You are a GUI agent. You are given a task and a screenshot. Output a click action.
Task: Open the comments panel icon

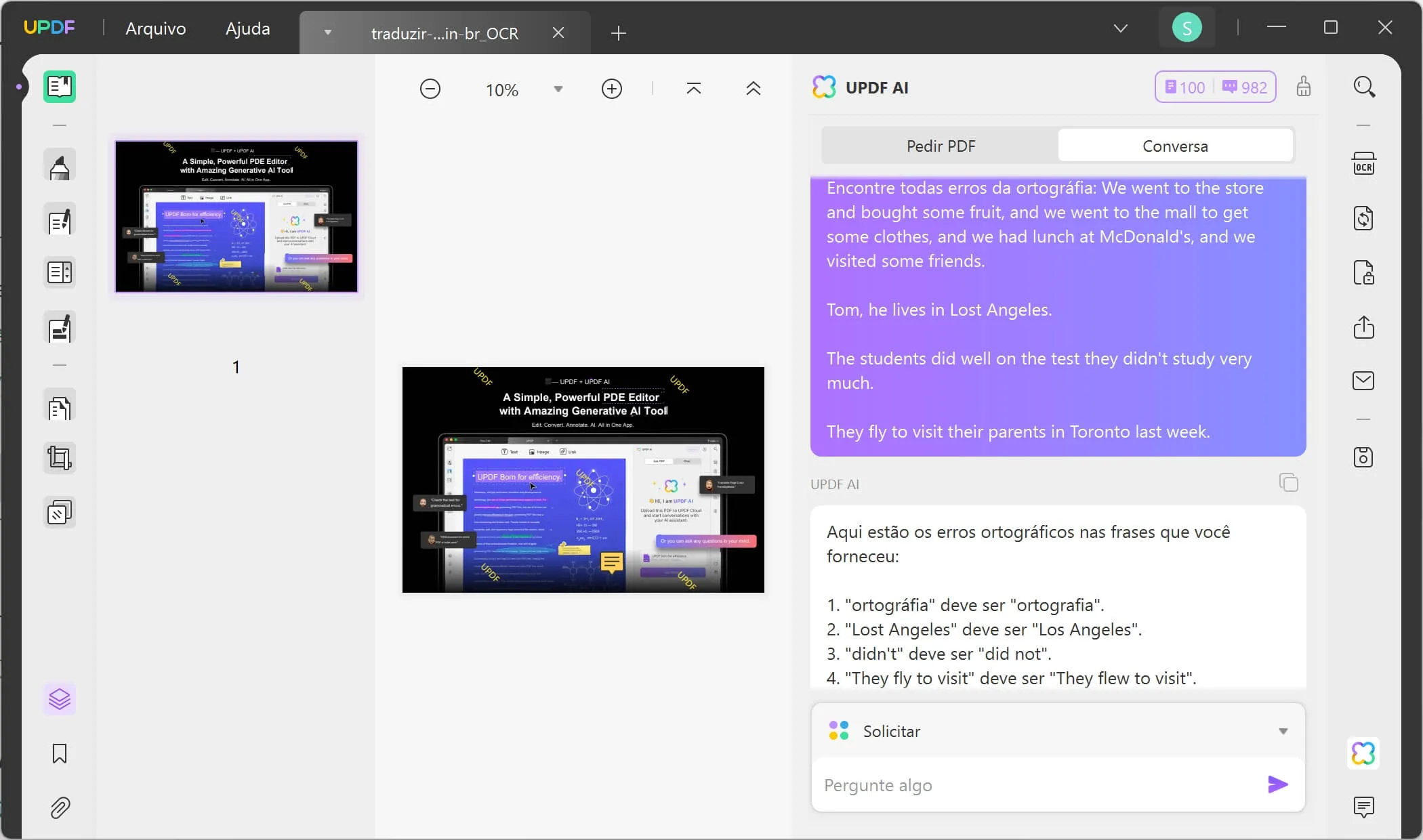(1364, 807)
